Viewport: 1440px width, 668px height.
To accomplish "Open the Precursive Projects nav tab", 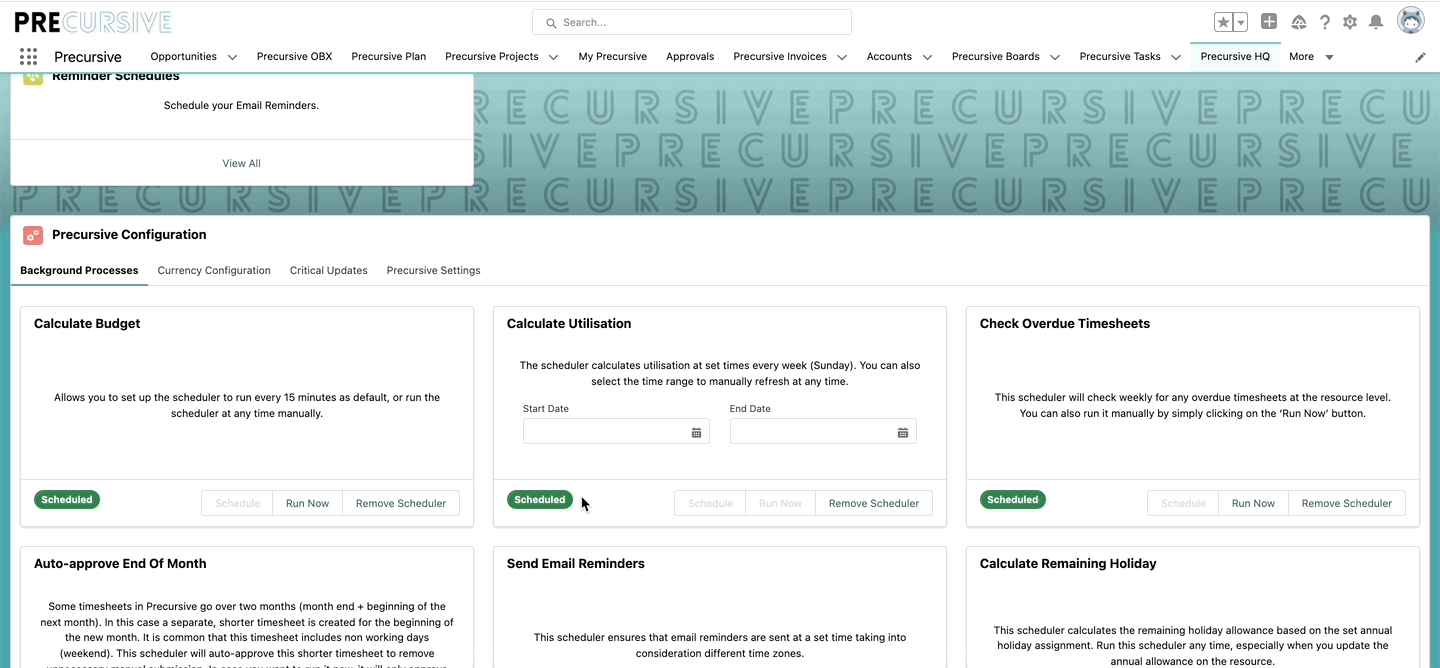I will click(x=492, y=57).
